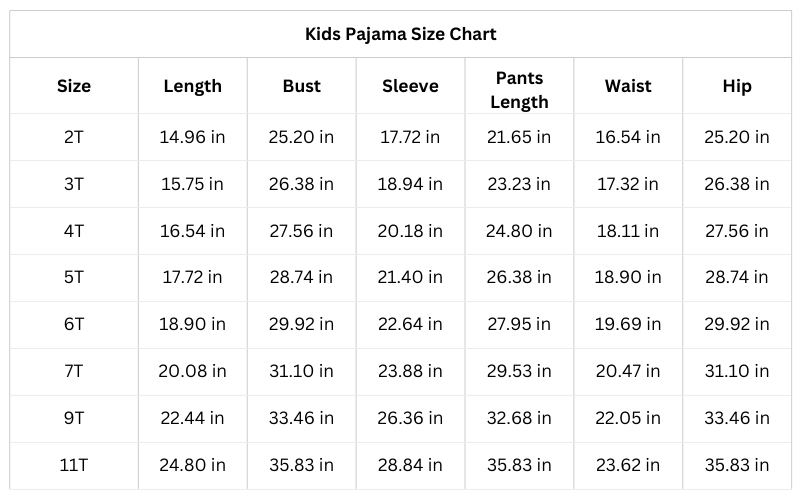Select the Size column header

pyautogui.click(x=73, y=86)
